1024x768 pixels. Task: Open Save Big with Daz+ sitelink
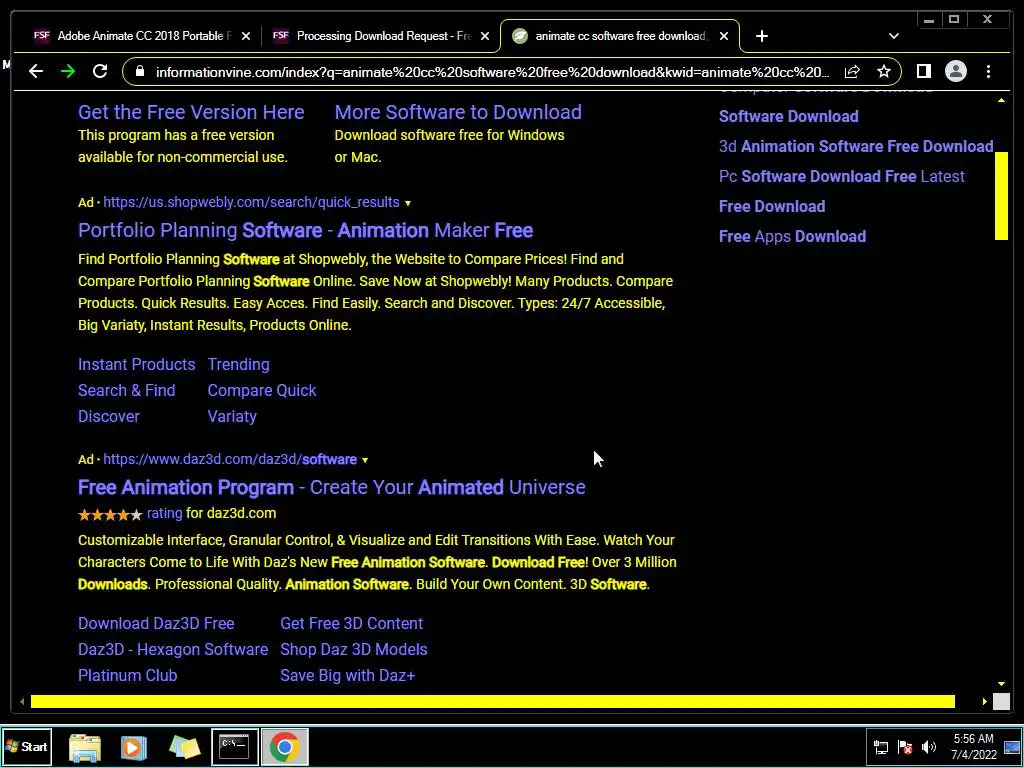[347, 676]
